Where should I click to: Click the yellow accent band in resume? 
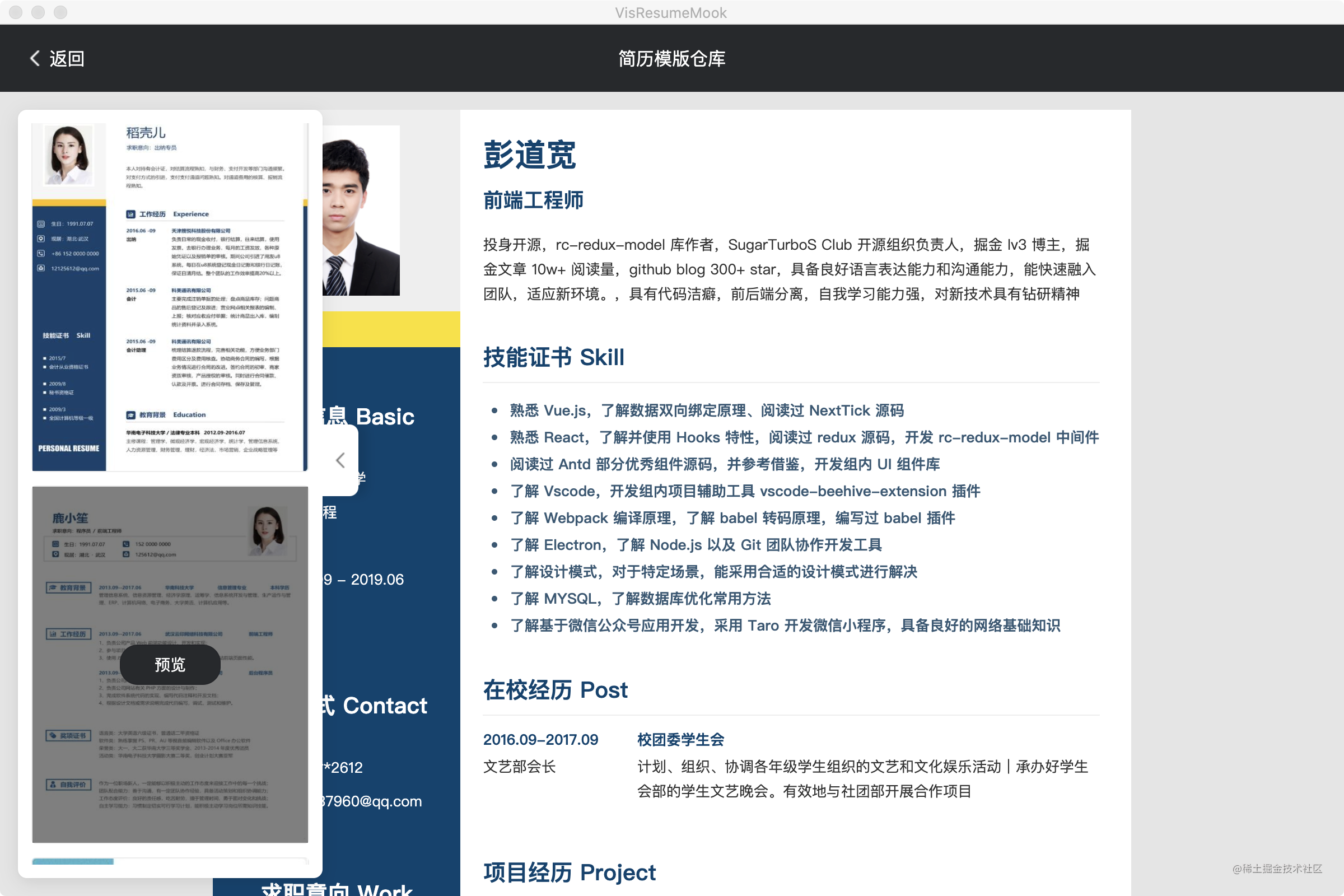(391, 330)
